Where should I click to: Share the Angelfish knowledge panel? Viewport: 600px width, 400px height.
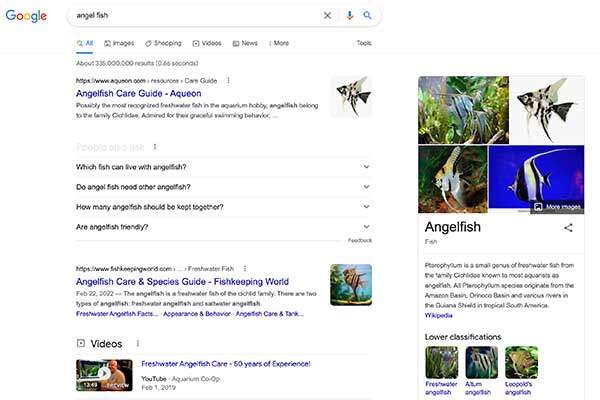(568, 228)
